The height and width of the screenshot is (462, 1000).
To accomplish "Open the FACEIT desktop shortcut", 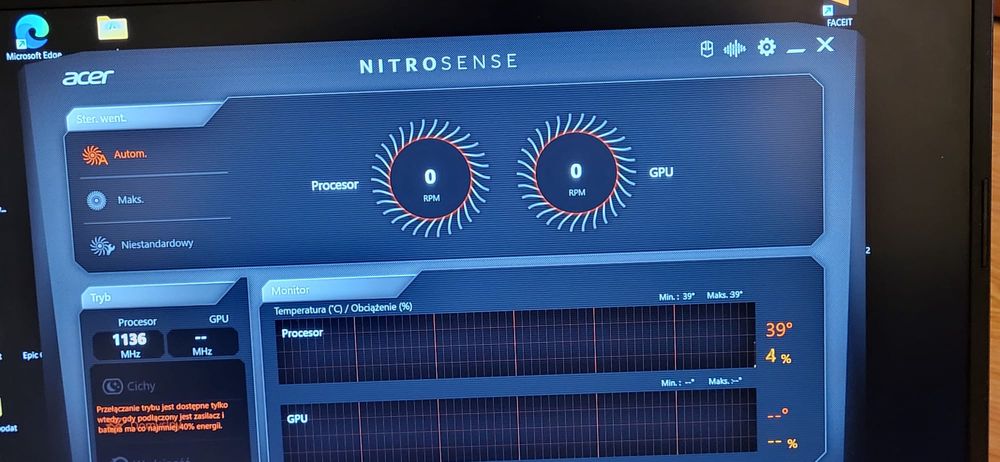I will point(838,14).
